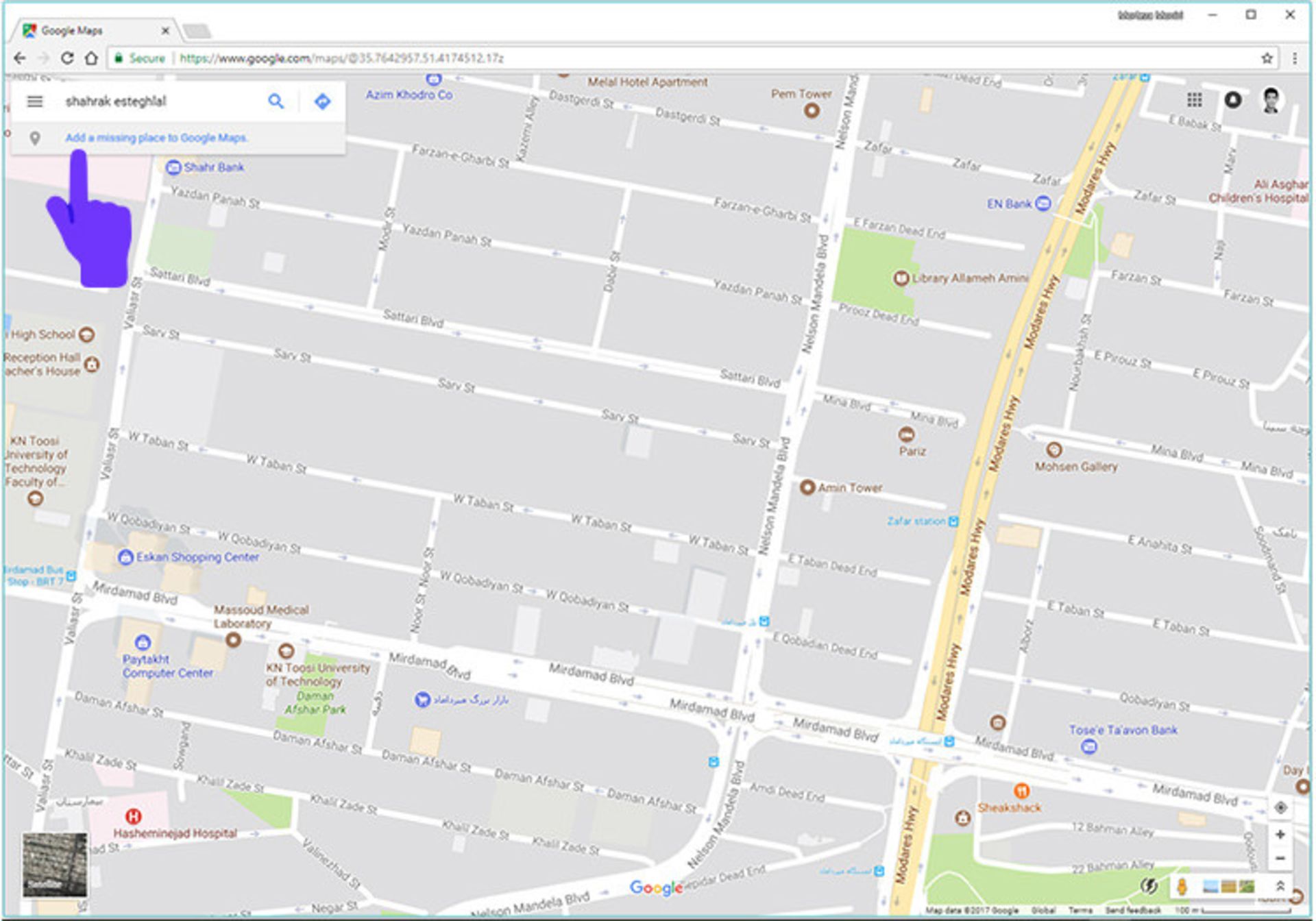Open the hamburger menu in search box
1316x921 pixels.
click(x=35, y=101)
